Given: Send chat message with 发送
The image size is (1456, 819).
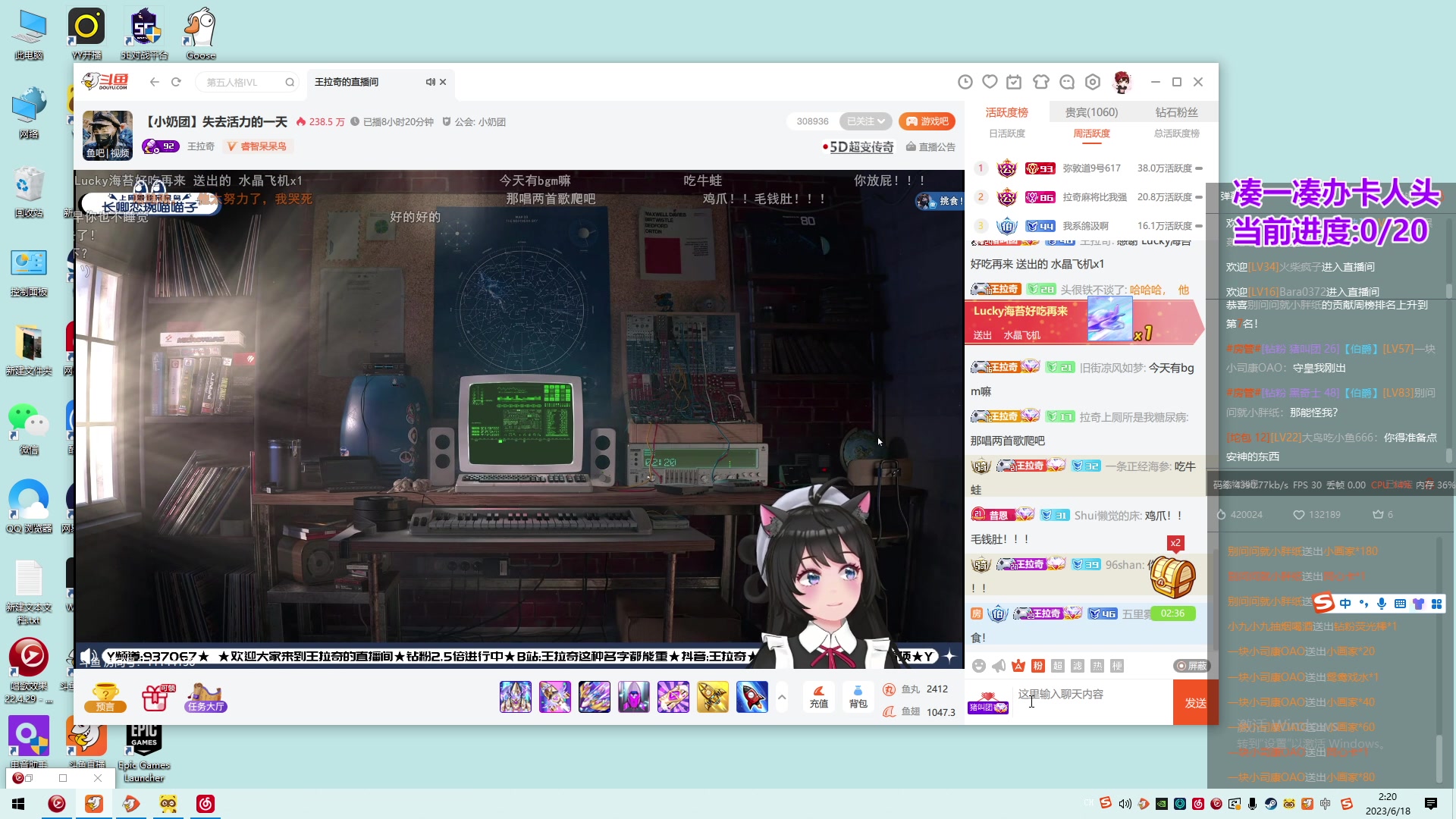Looking at the screenshot, I should pos(1196,703).
